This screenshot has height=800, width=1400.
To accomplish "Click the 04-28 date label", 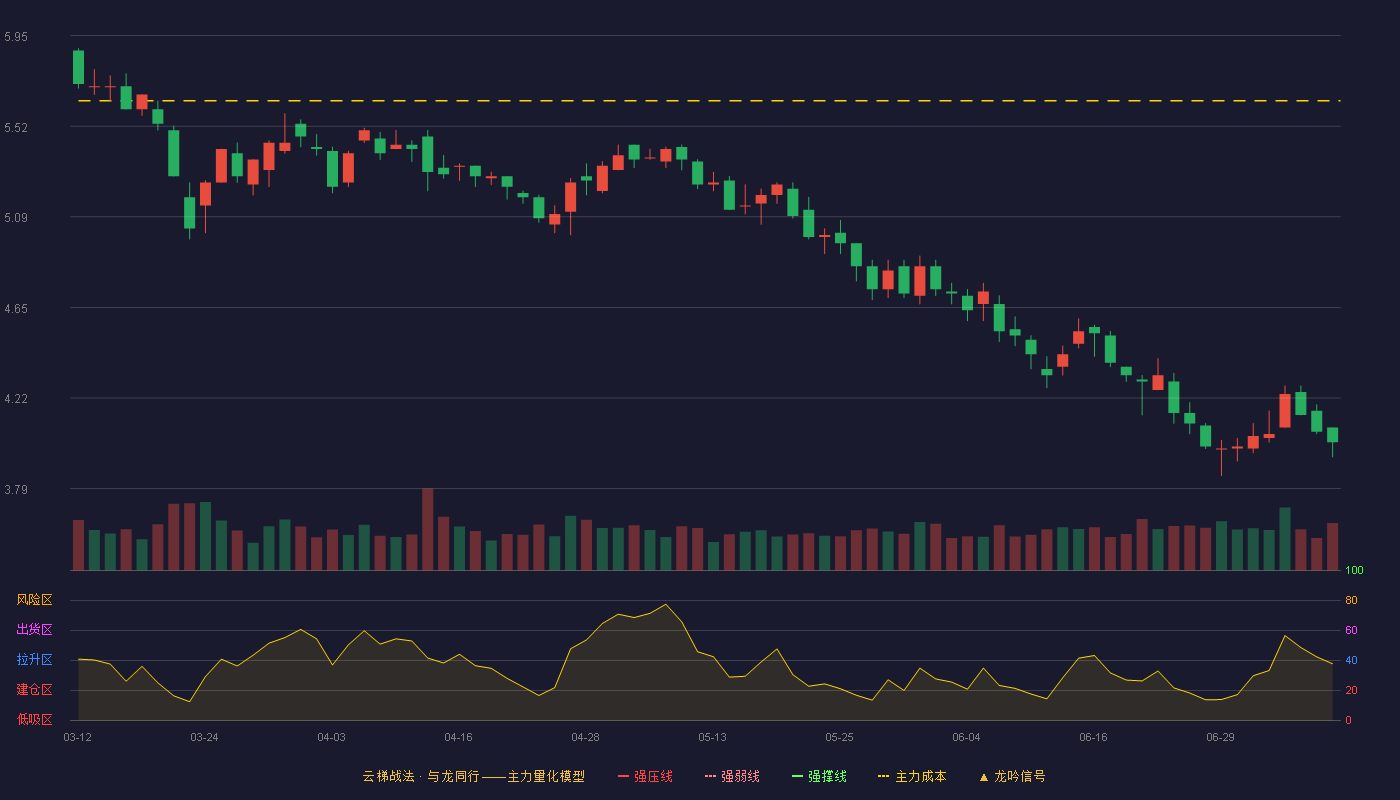I will tap(585, 737).
